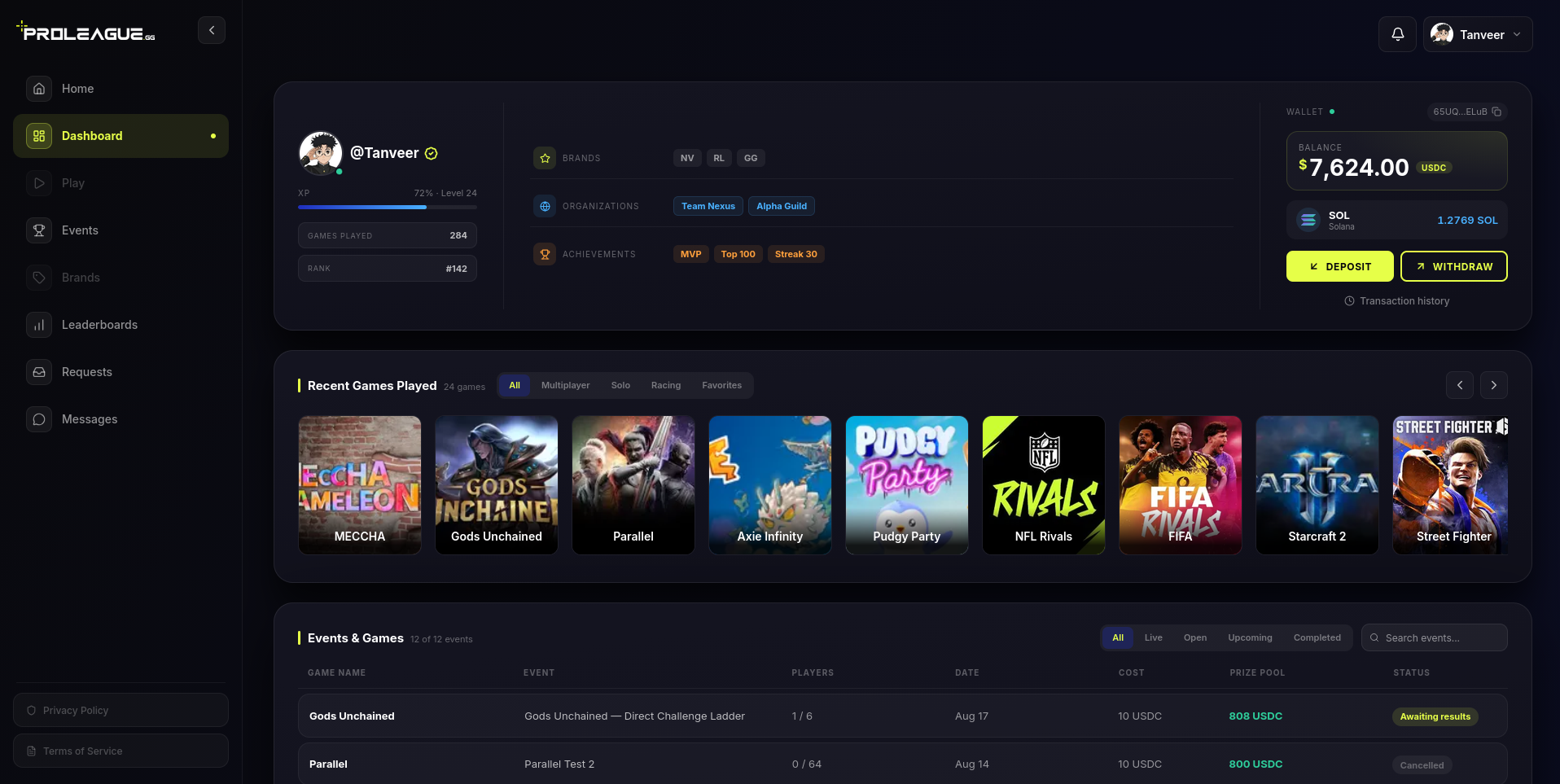
Task: Click the Brands star icon
Action: point(545,158)
